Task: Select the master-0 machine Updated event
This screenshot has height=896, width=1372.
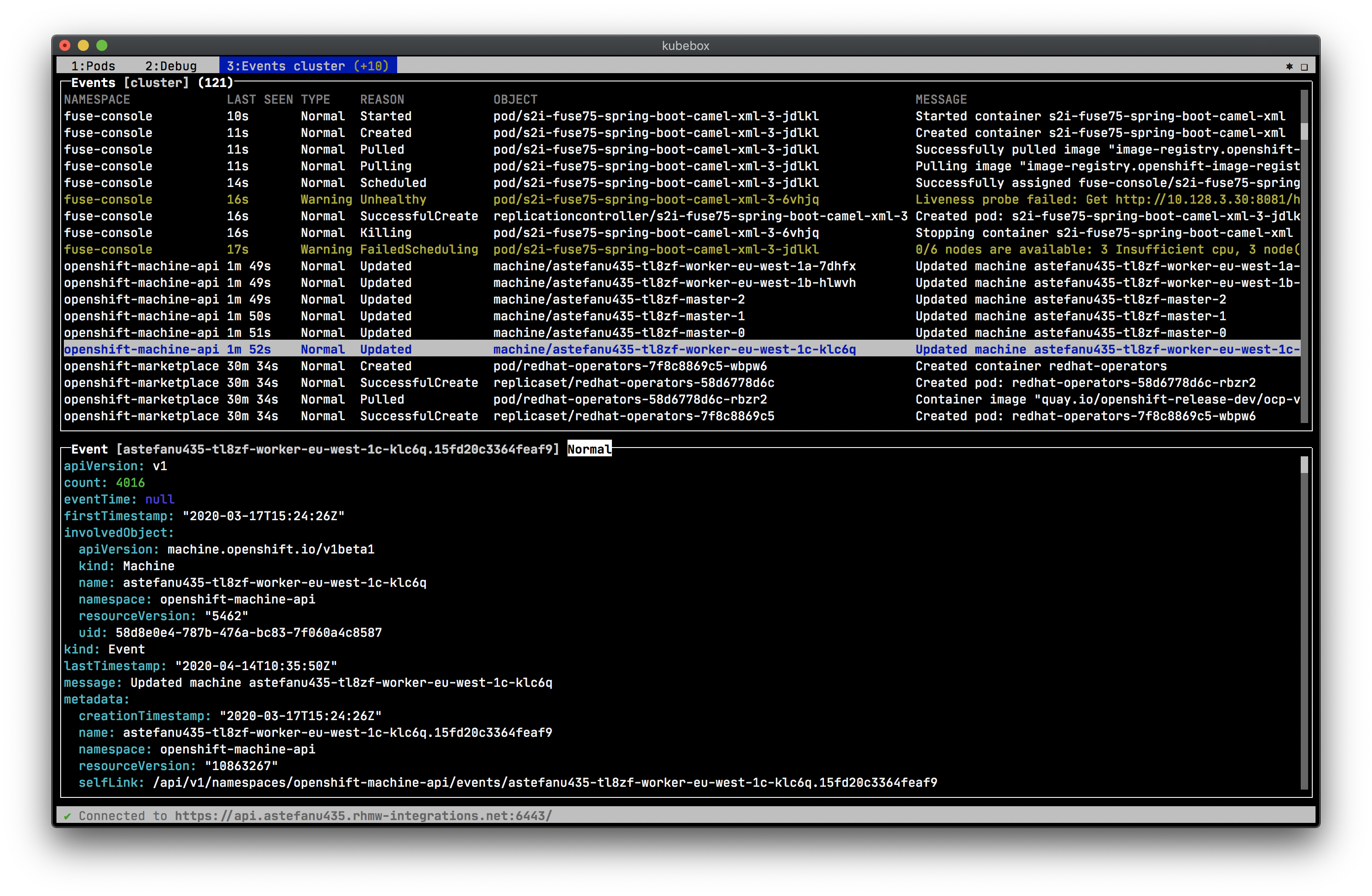Action: (618, 332)
